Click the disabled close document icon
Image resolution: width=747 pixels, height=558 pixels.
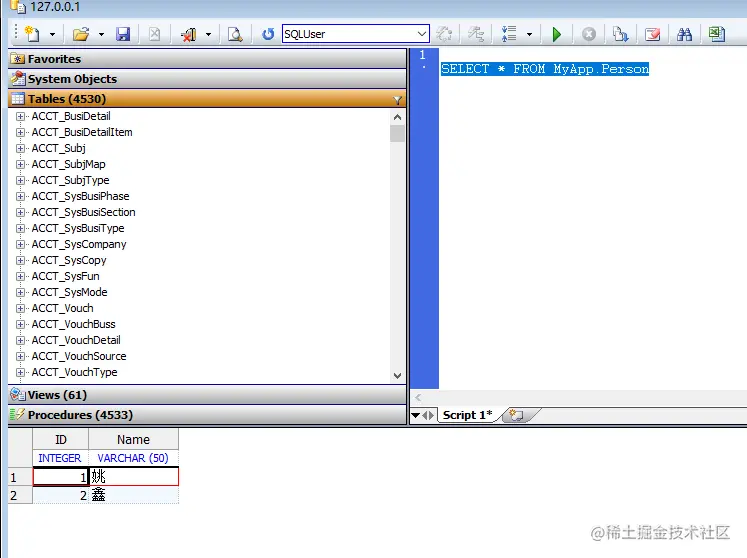pos(154,34)
